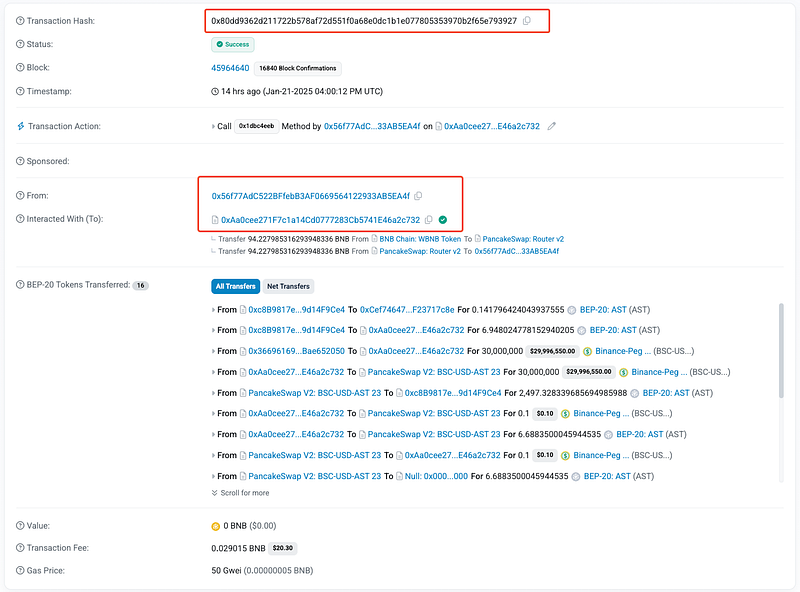Viewport: 800px width, 592px height.
Task: Expand the Call 0x1dbc4eeb action arrow
Action: pyautogui.click(x=212, y=127)
